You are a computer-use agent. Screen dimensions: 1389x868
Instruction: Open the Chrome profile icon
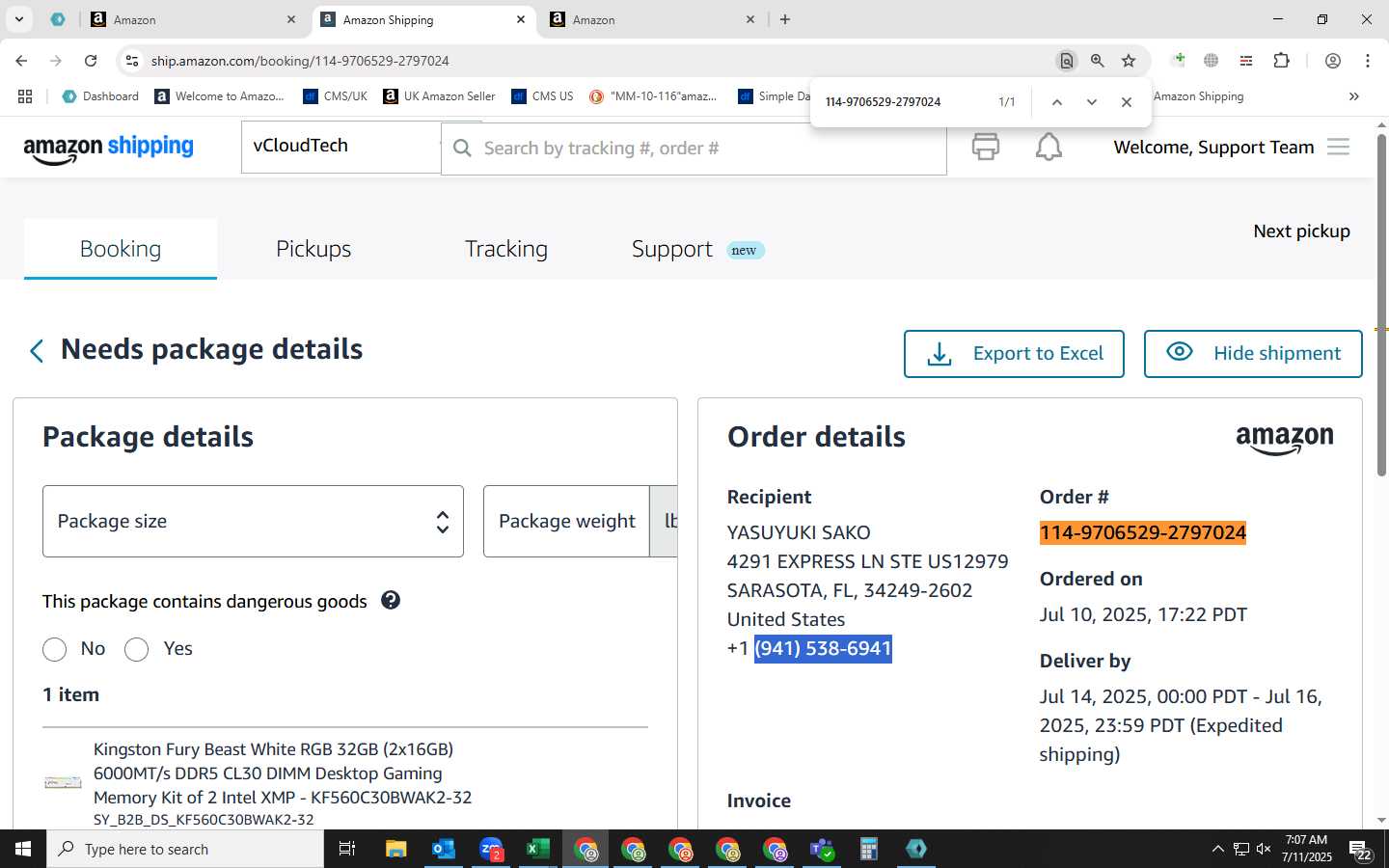click(x=1333, y=61)
